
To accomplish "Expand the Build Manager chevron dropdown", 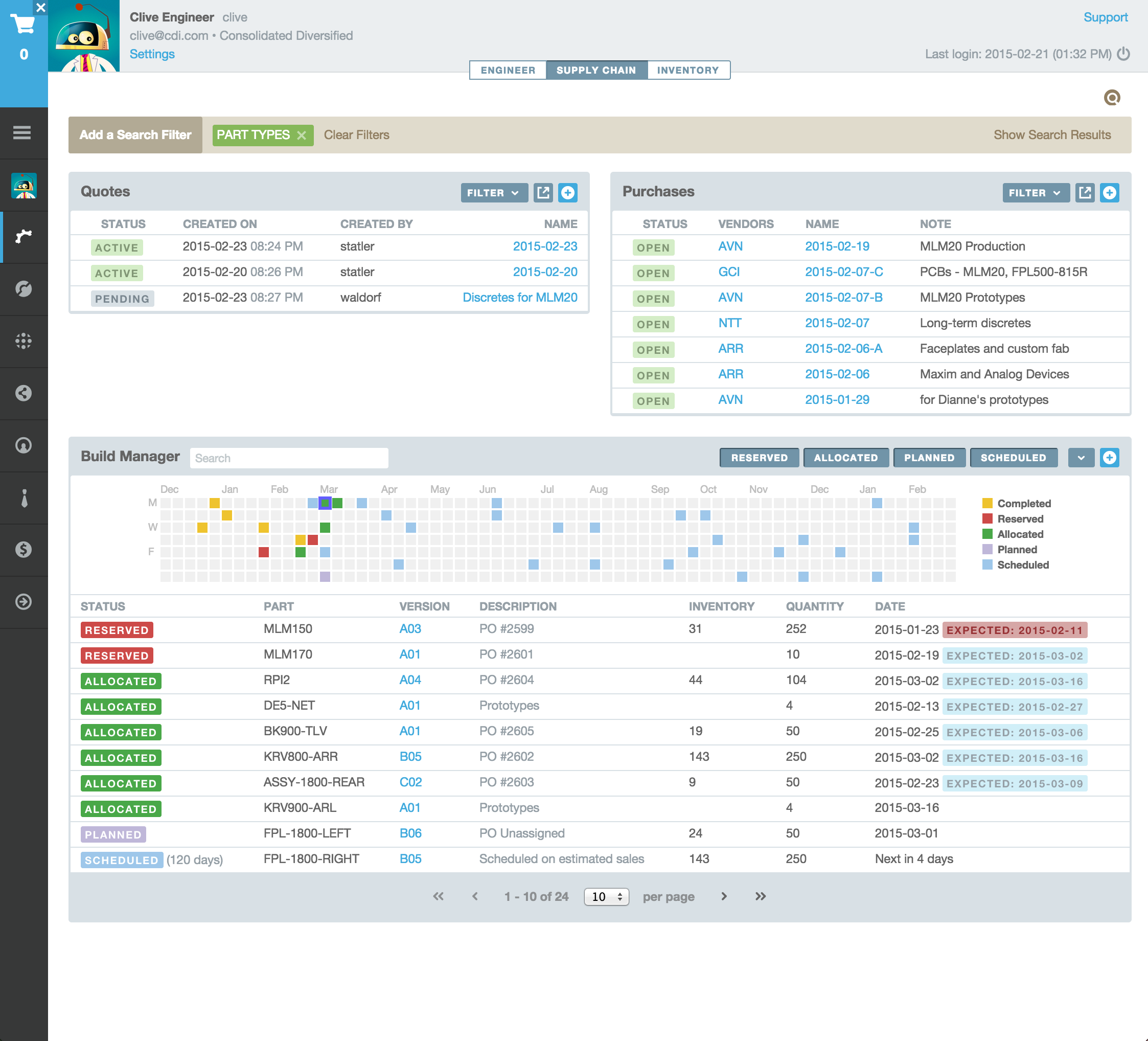I will click(1081, 457).
